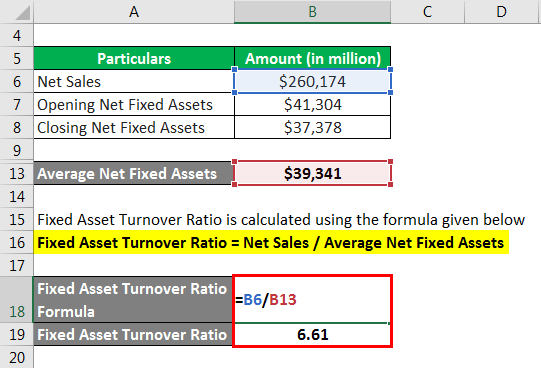The width and height of the screenshot is (541, 368).
Task: Select row 13 header
Action: tap(17, 173)
